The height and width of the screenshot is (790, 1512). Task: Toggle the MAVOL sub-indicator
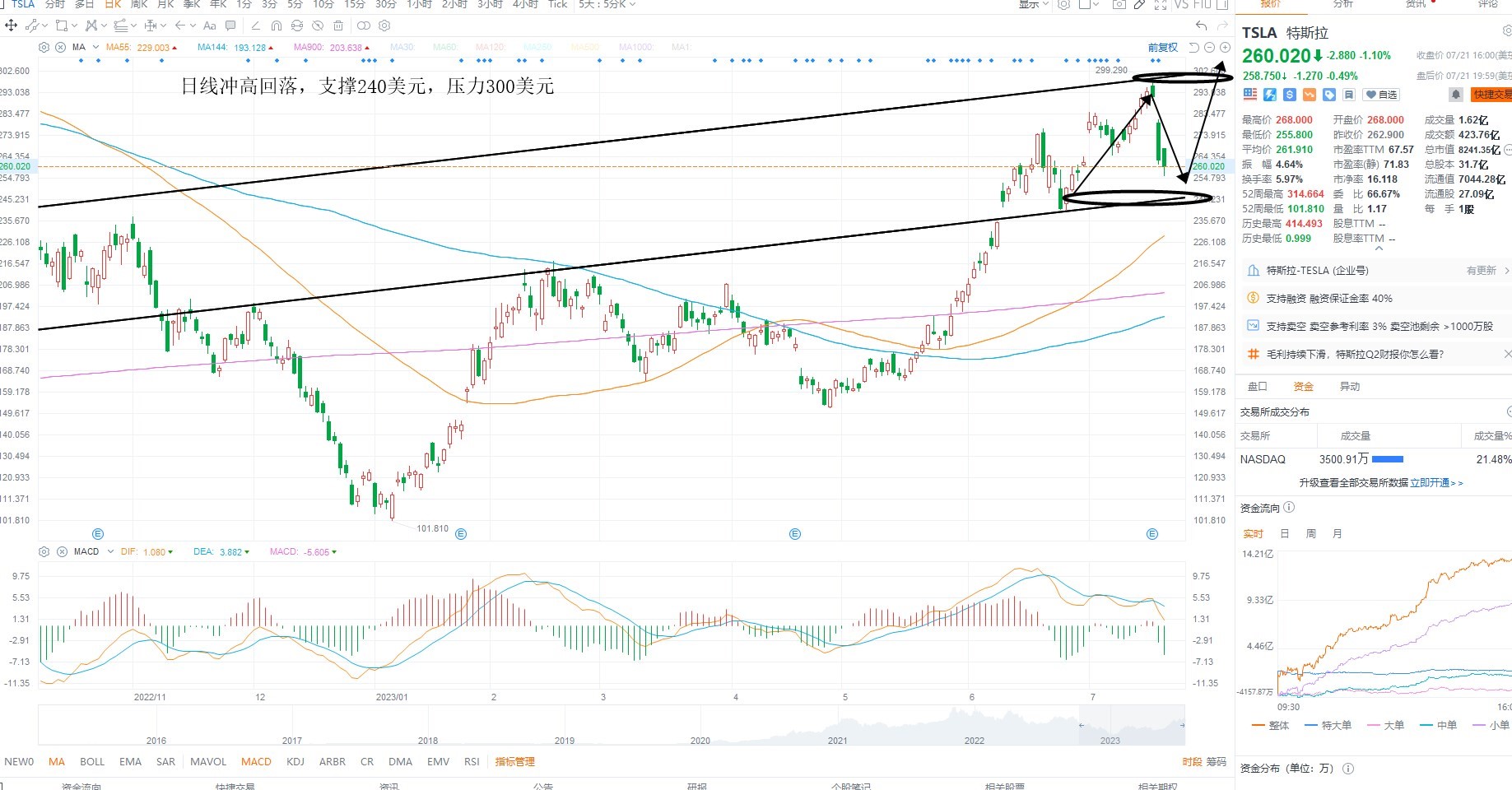(x=208, y=762)
